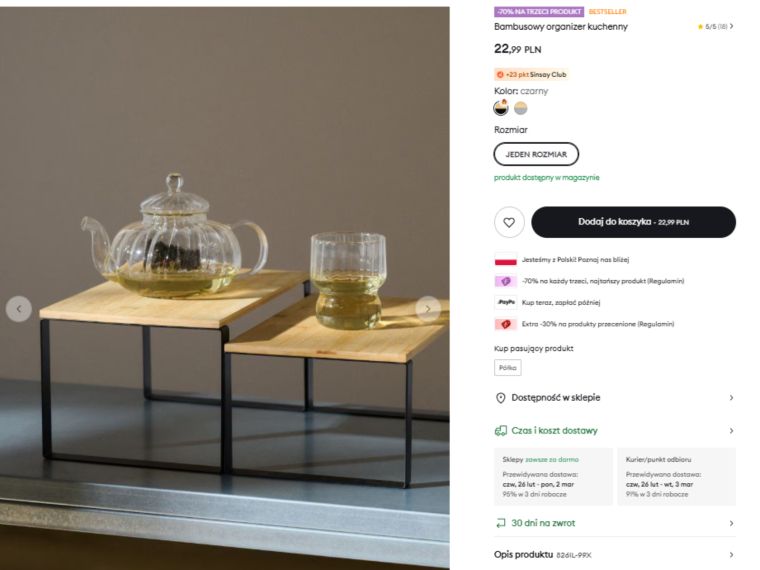Image resolution: width=760 pixels, height=570 pixels.
Task: Show previous product photo with left arrow
Action: [19, 309]
